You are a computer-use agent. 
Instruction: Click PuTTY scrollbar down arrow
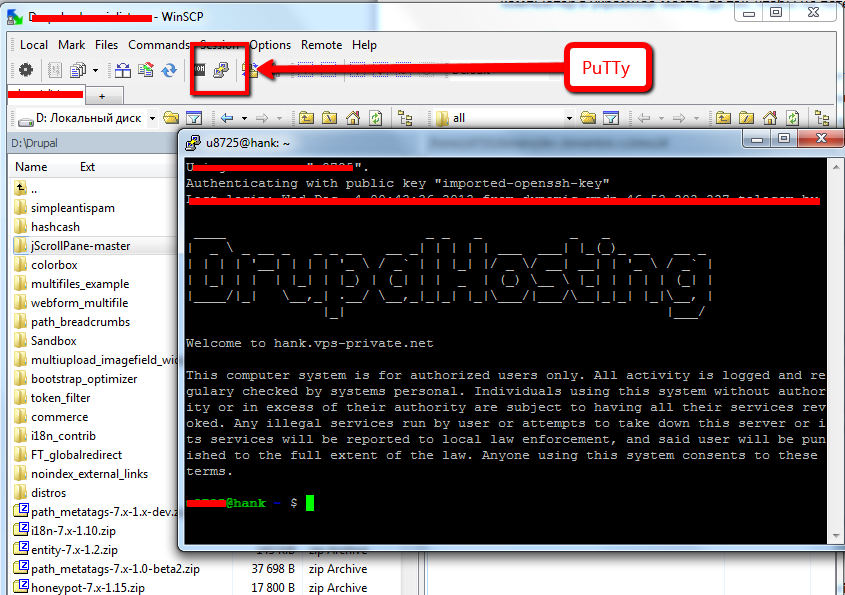point(836,536)
